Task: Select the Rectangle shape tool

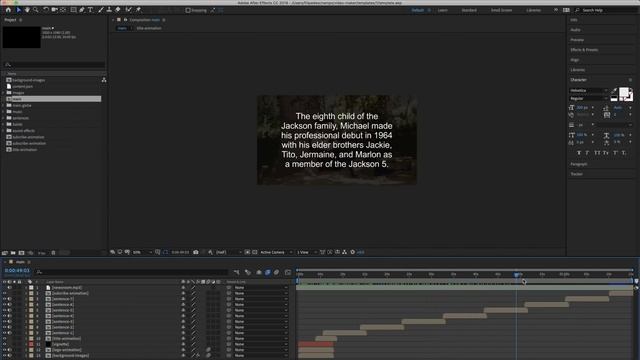Action: (73, 10)
